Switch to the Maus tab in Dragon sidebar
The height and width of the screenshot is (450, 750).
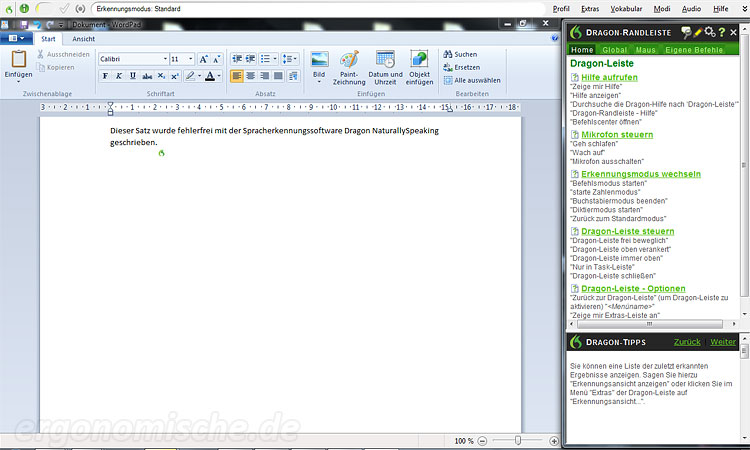click(645, 50)
